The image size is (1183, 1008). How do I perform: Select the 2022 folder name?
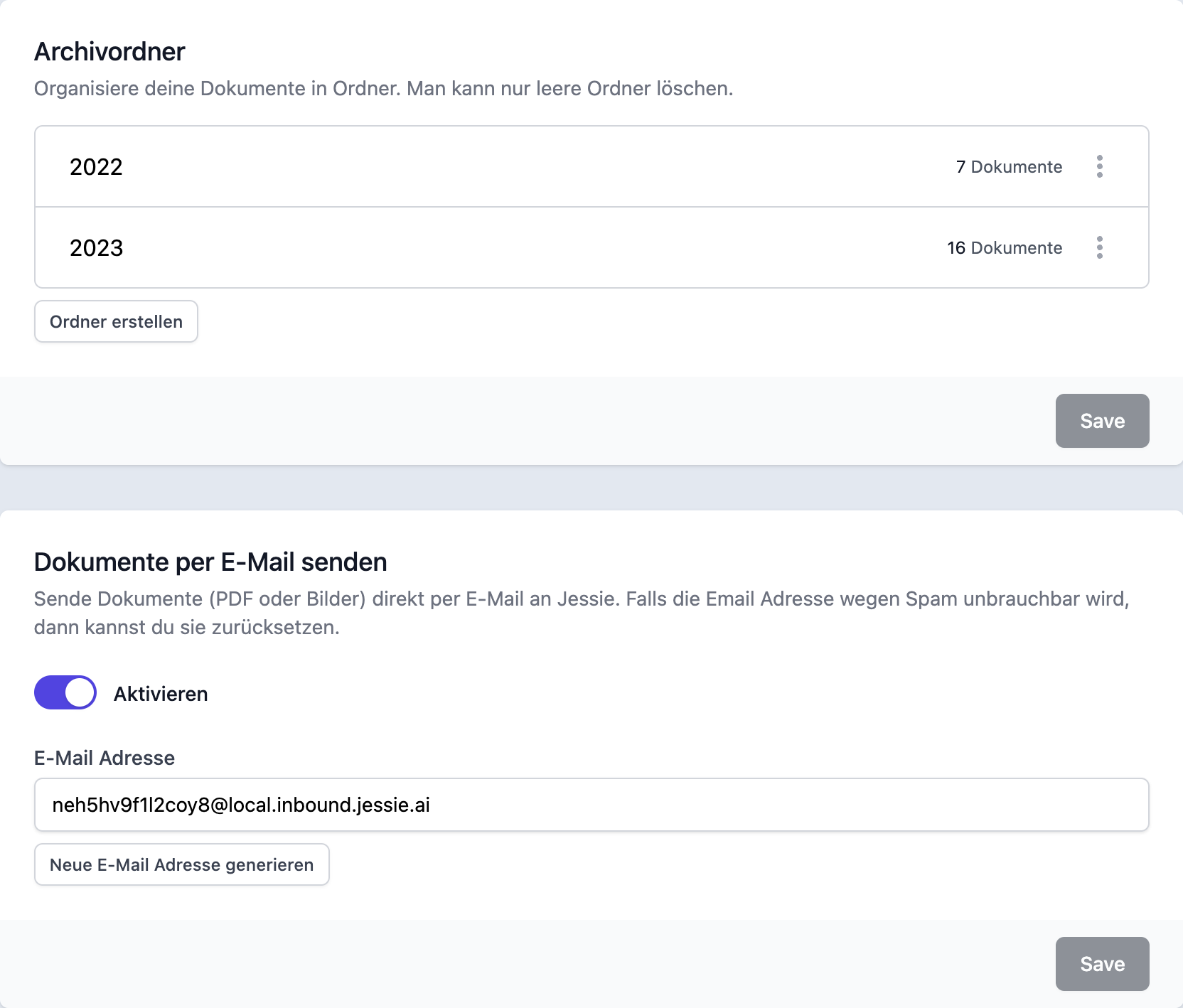(x=97, y=167)
